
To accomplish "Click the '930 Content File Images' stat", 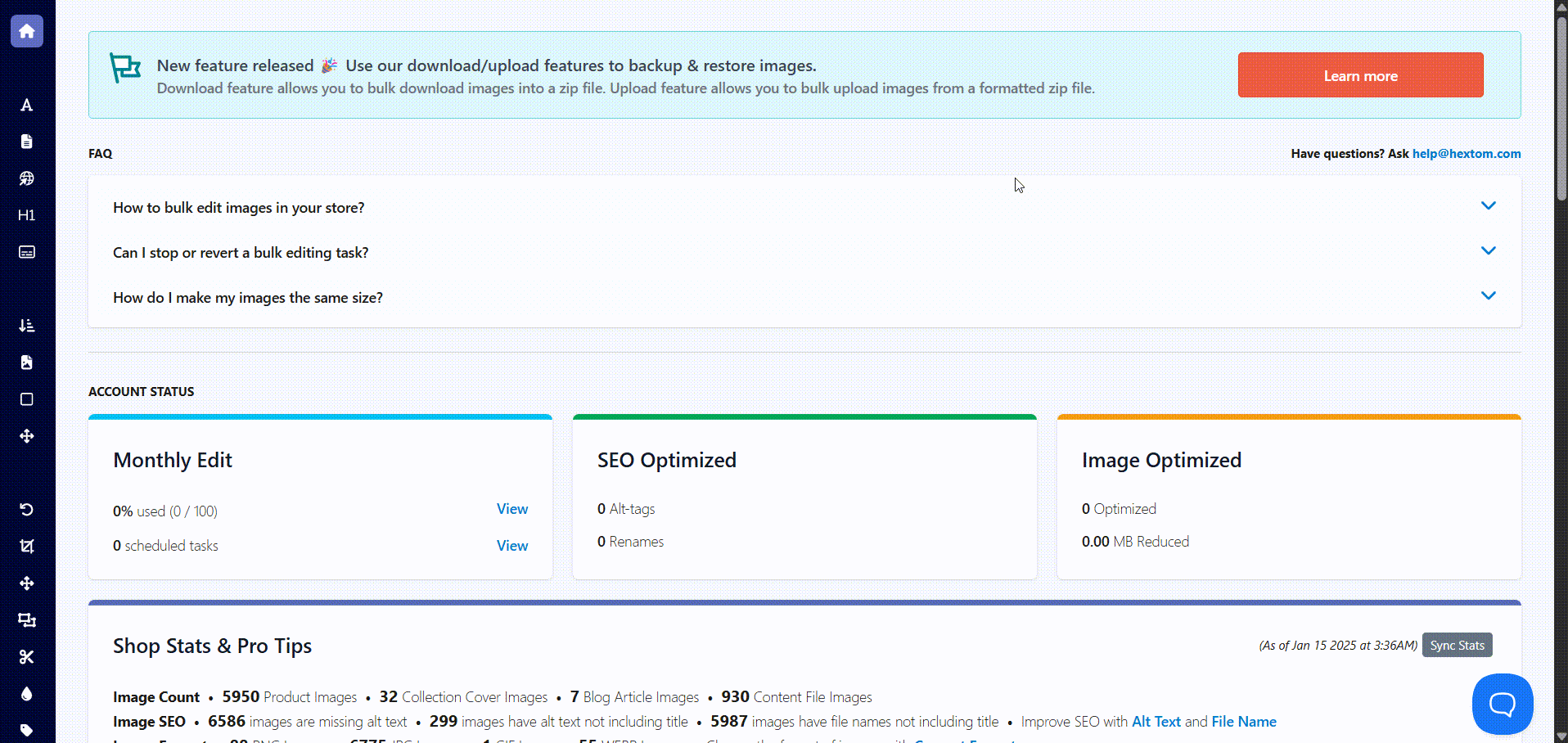I will [796, 697].
